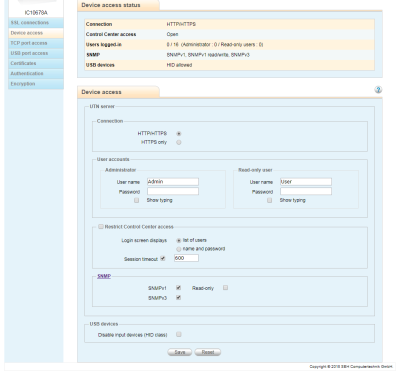400x371 pixels.
Task: Click the Save button
Action: pyautogui.click(x=180, y=352)
